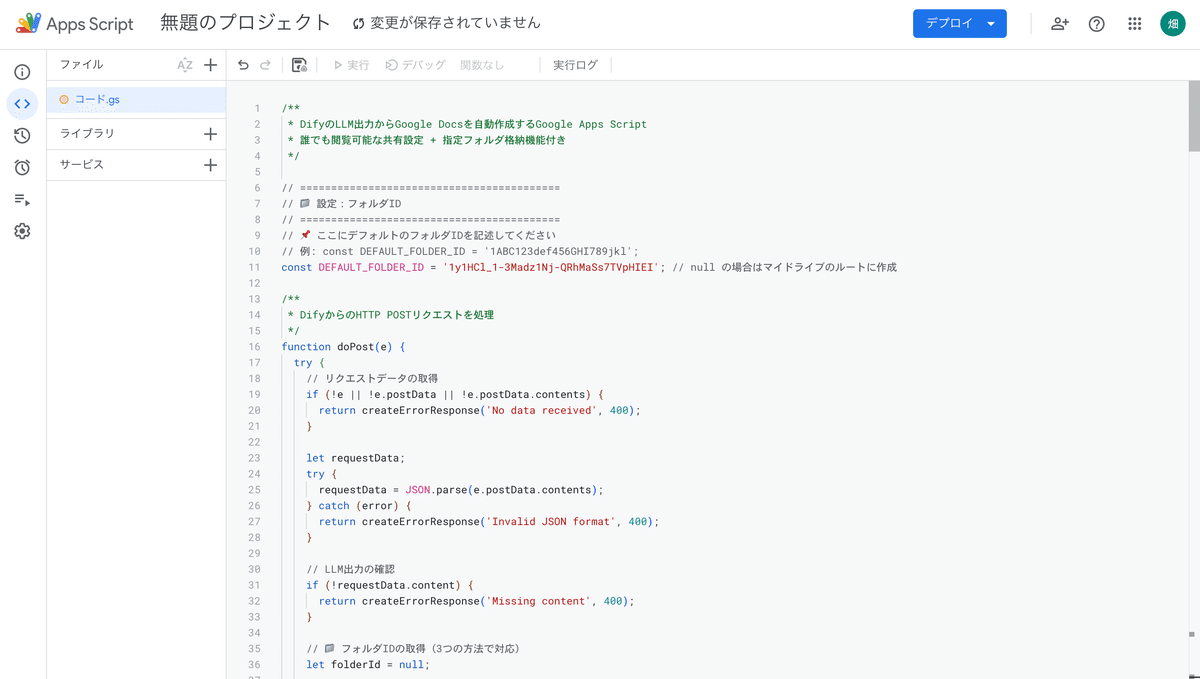Click the デプロイ button
This screenshot has height=679, width=1200.
(948, 22)
